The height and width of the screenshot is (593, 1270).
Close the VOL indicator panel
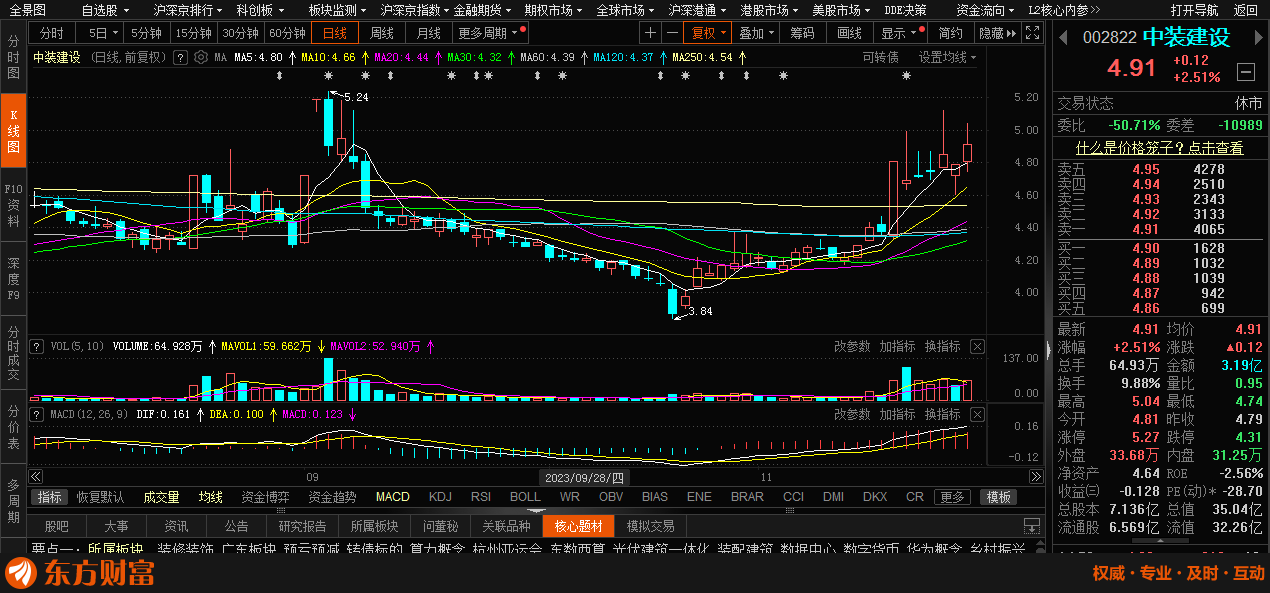[977, 347]
